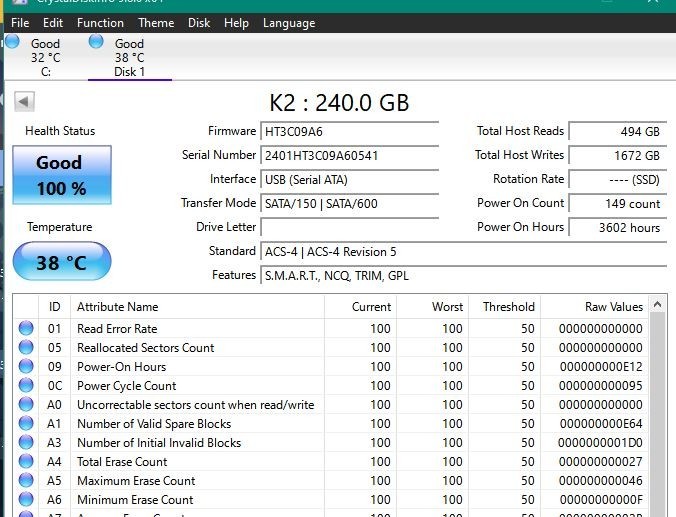Click status orb for Maximum Erase Count
Viewport: 676px width, 517px height.
point(26,480)
